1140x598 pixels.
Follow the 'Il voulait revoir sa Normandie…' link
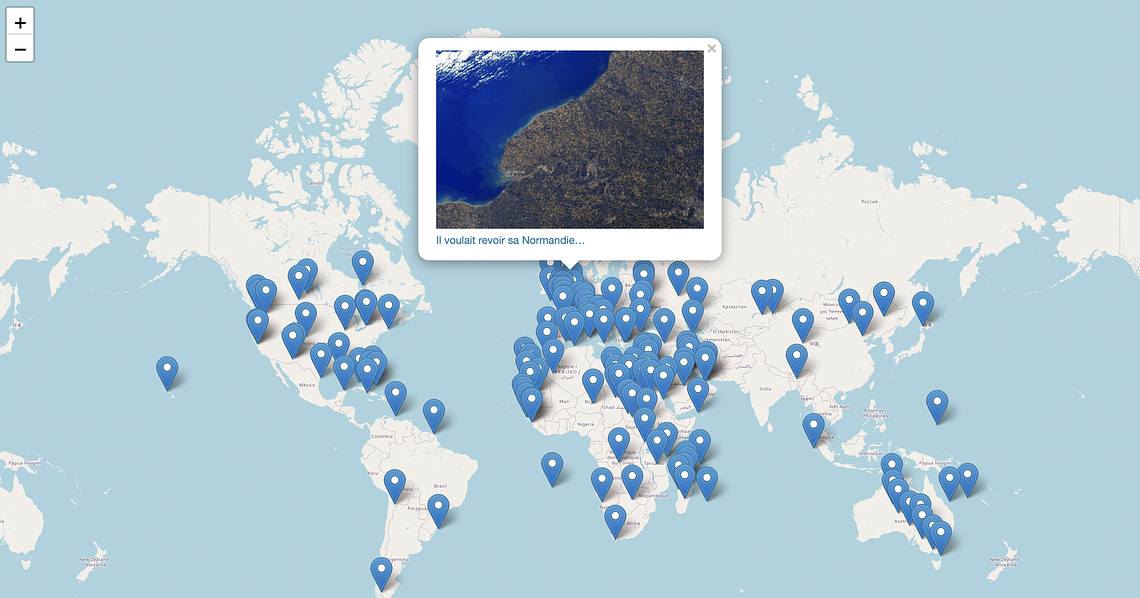click(x=510, y=241)
